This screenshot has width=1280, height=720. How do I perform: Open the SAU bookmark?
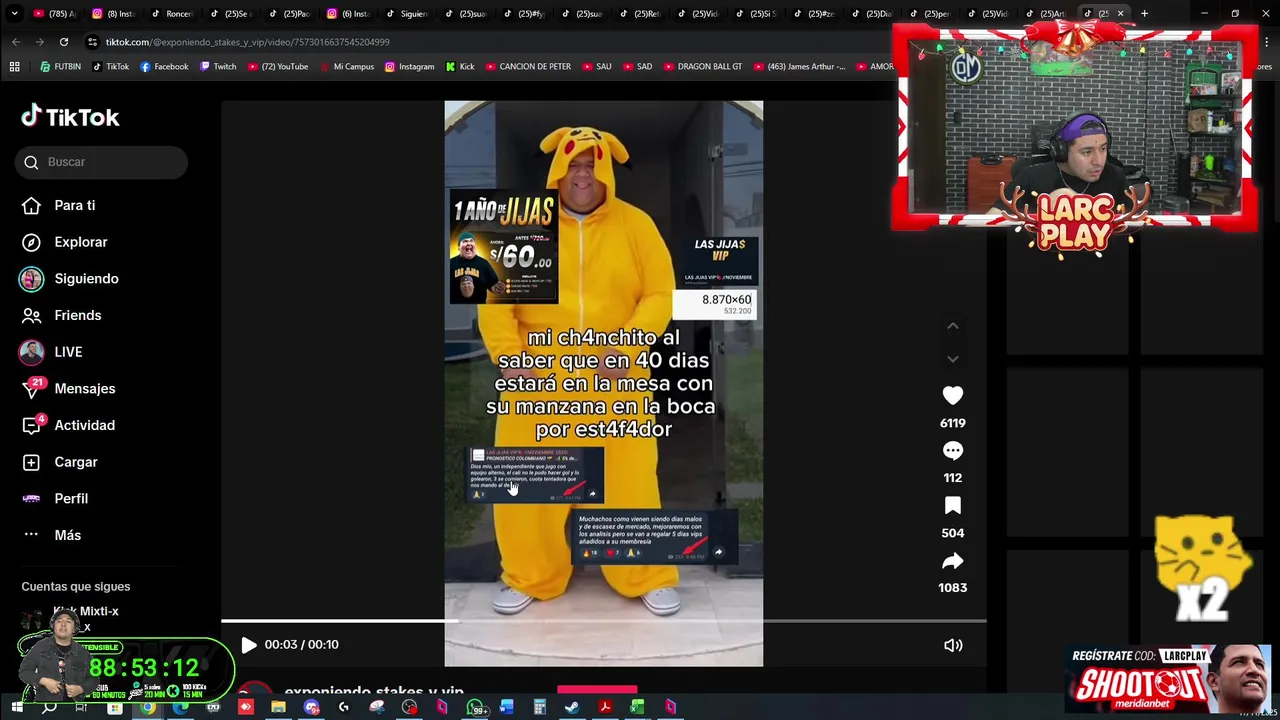596,67
